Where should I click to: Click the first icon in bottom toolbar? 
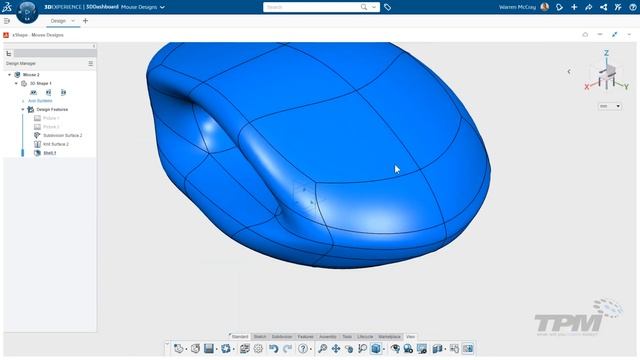pos(178,349)
